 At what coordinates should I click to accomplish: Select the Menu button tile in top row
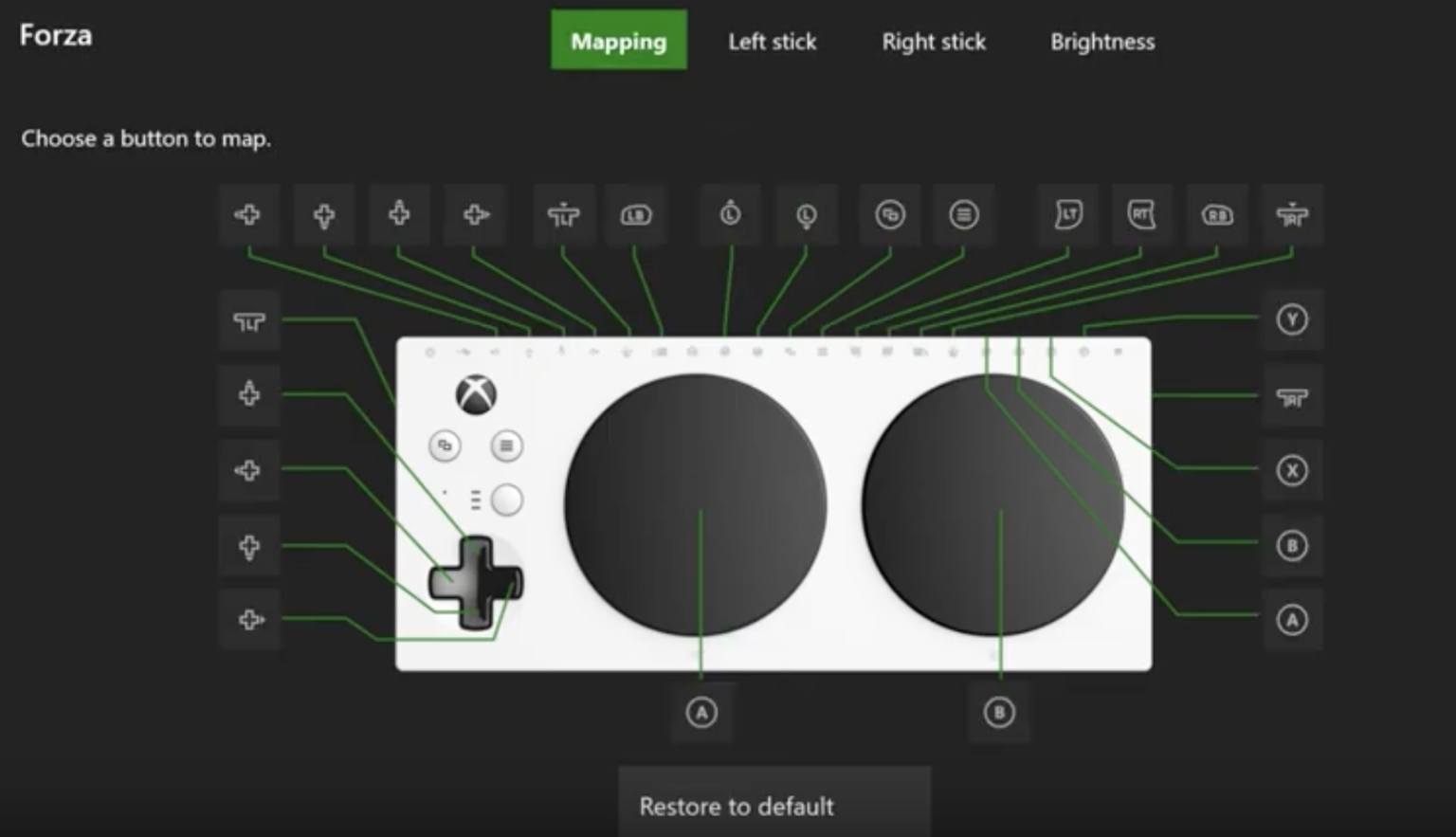[963, 216]
